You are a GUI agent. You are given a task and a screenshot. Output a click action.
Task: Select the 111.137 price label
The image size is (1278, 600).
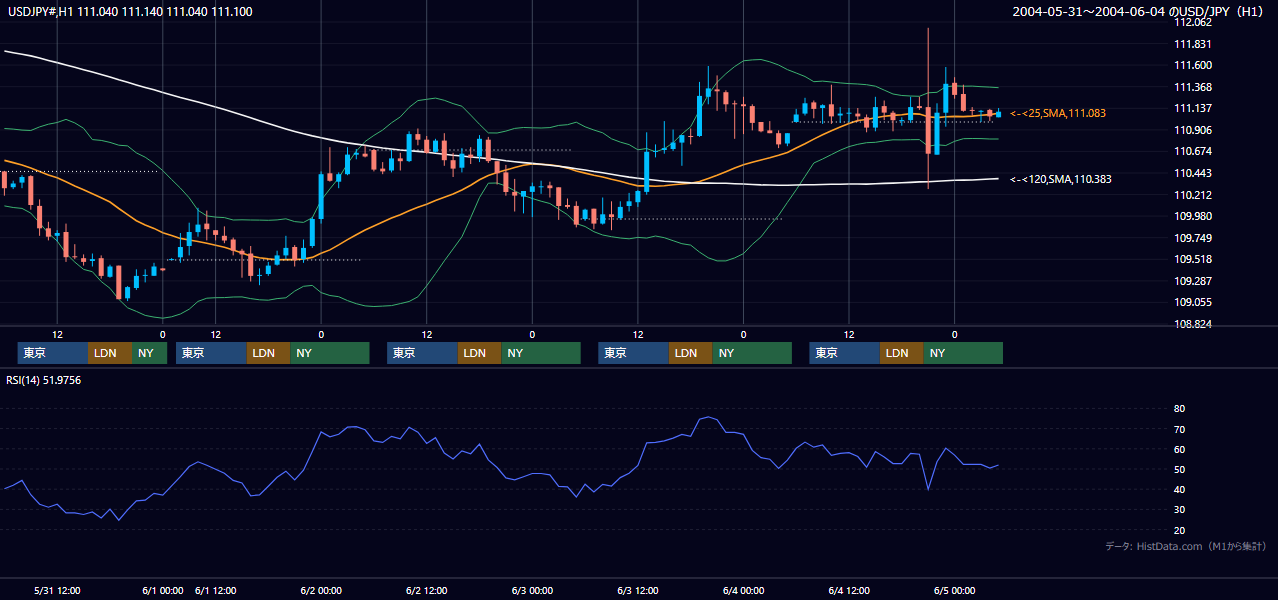[x=1193, y=108]
